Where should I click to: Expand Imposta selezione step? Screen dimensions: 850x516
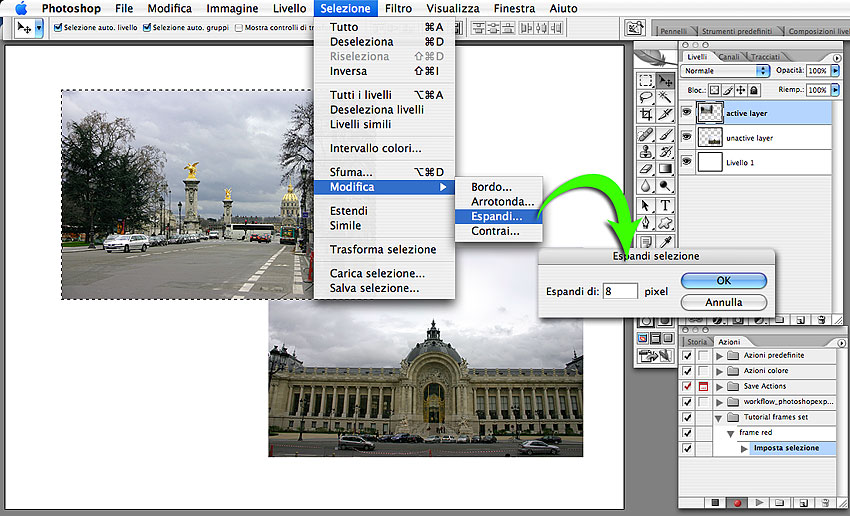744,449
